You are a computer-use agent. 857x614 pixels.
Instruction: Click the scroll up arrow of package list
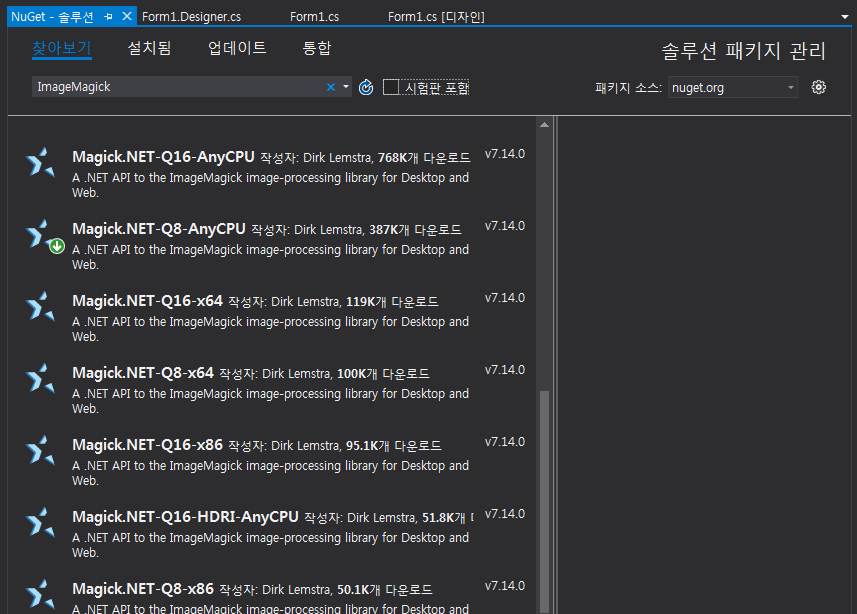point(544,125)
